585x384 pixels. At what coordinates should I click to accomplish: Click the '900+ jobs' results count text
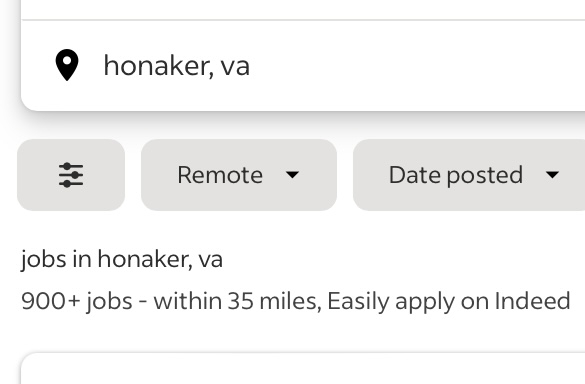77,301
